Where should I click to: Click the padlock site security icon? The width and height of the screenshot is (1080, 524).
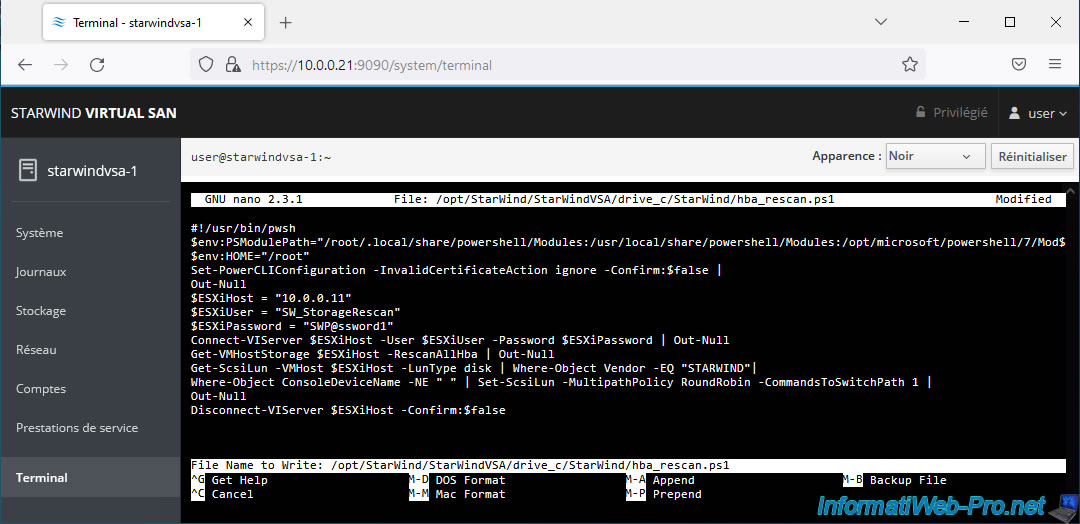232,64
